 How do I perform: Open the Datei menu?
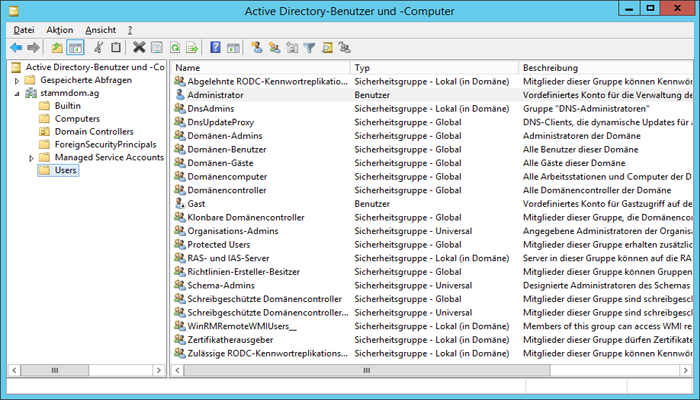[24, 30]
